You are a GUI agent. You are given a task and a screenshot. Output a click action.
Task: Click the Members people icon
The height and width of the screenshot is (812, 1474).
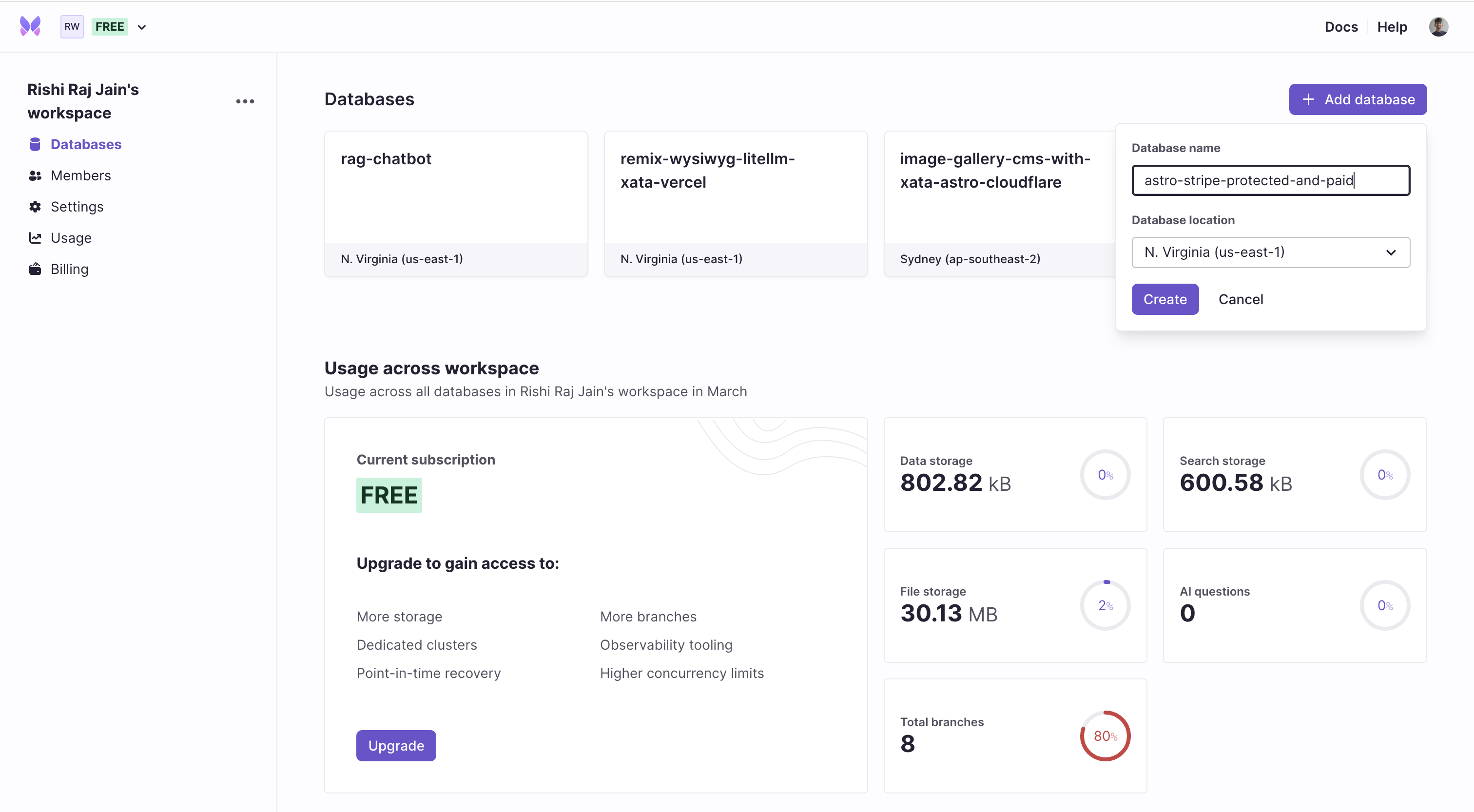tap(35, 175)
